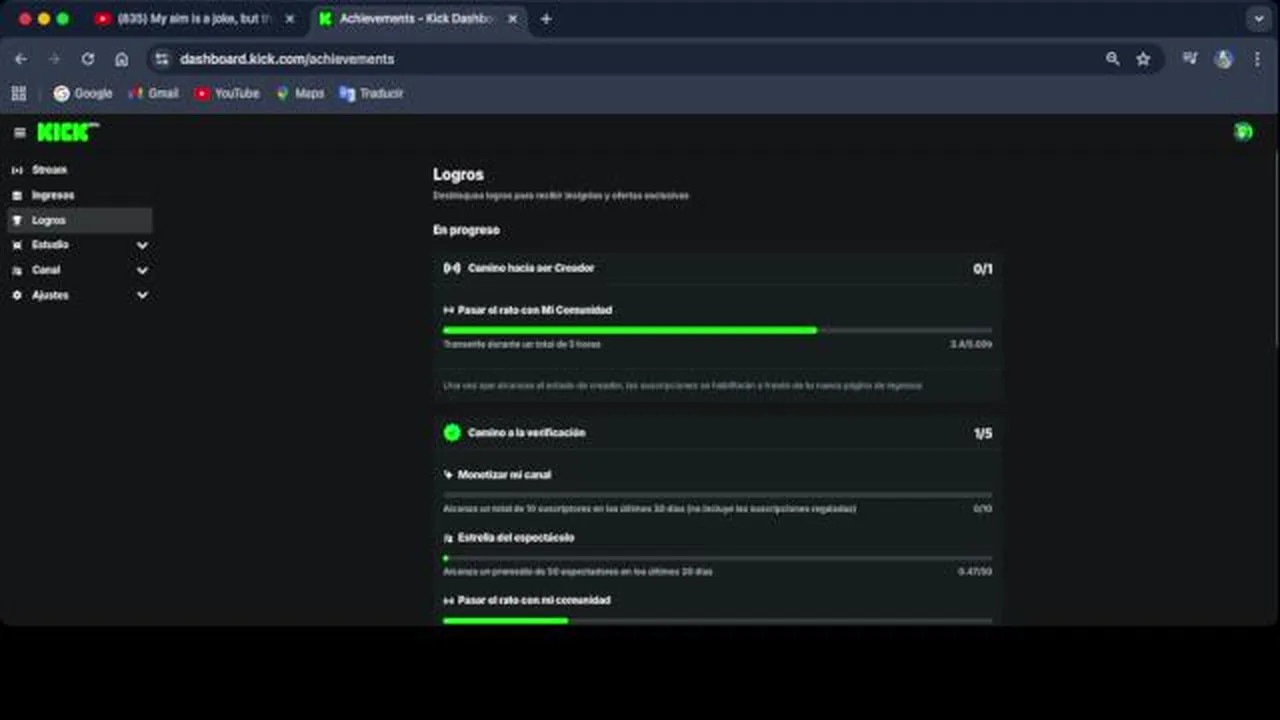
Task: Click the 3.4/5.00h stream hours progress bar
Action: coord(718,330)
